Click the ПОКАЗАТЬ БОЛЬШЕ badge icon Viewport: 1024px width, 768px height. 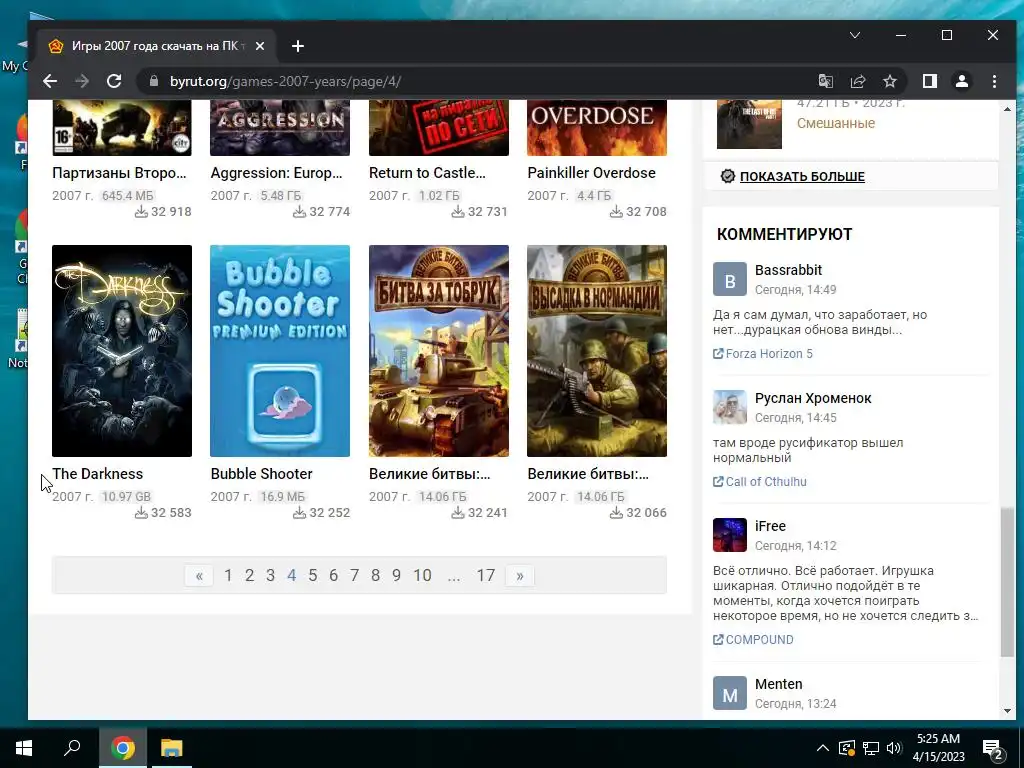pyautogui.click(x=728, y=176)
